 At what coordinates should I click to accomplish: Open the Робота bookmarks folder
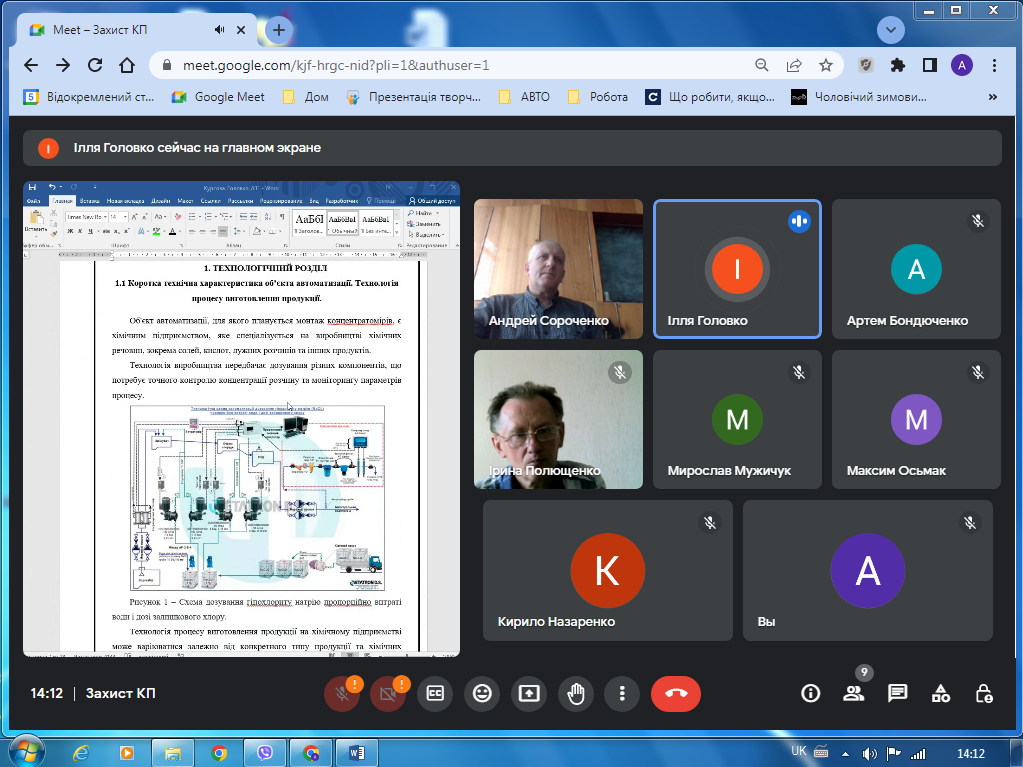[x=598, y=97]
